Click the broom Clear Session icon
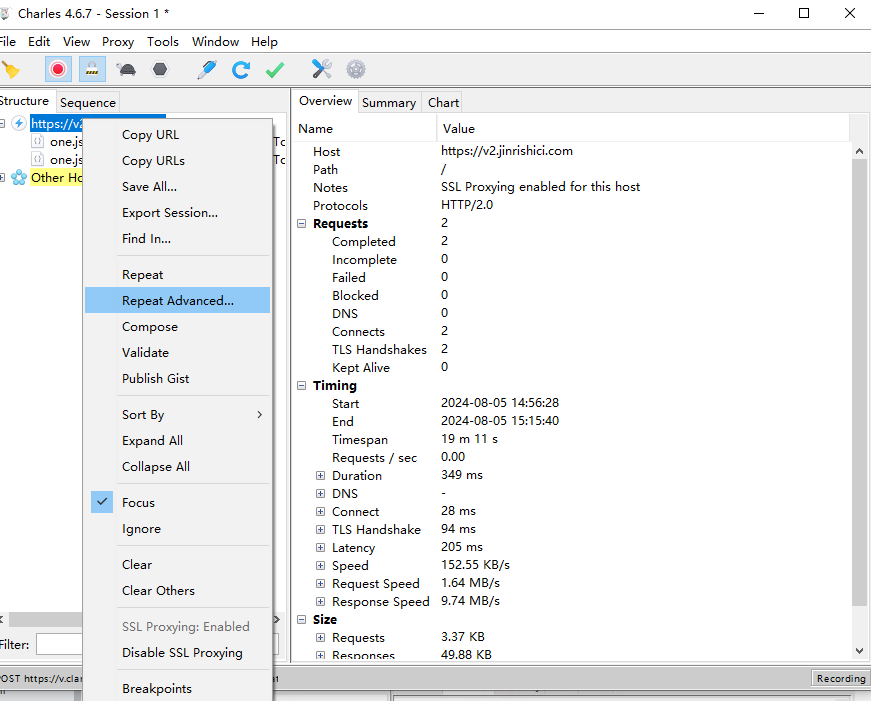The image size is (871, 701). coord(10,69)
